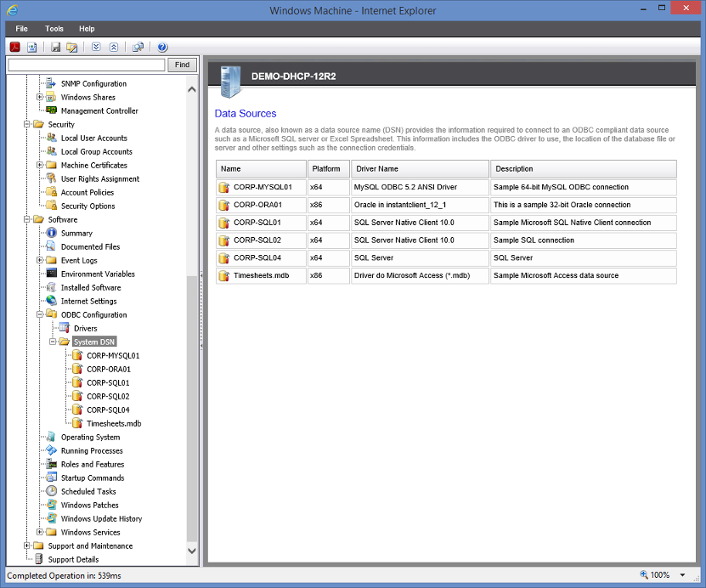Select CORP-SQL02 tree item
This screenshot has width=706, height=588.
[x=108, y=396]
